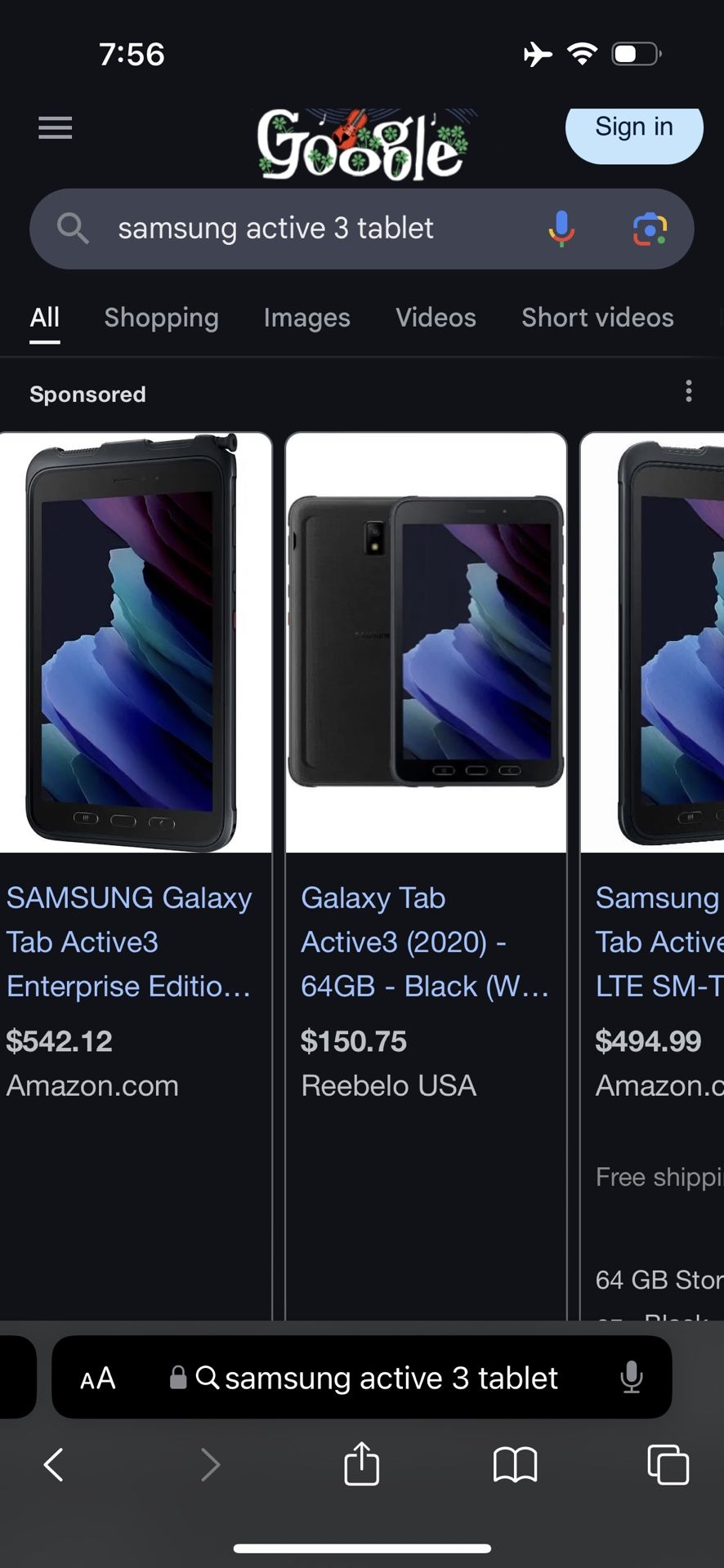Open the Short videos tab
724x1568 pixels.
(597, 318)
